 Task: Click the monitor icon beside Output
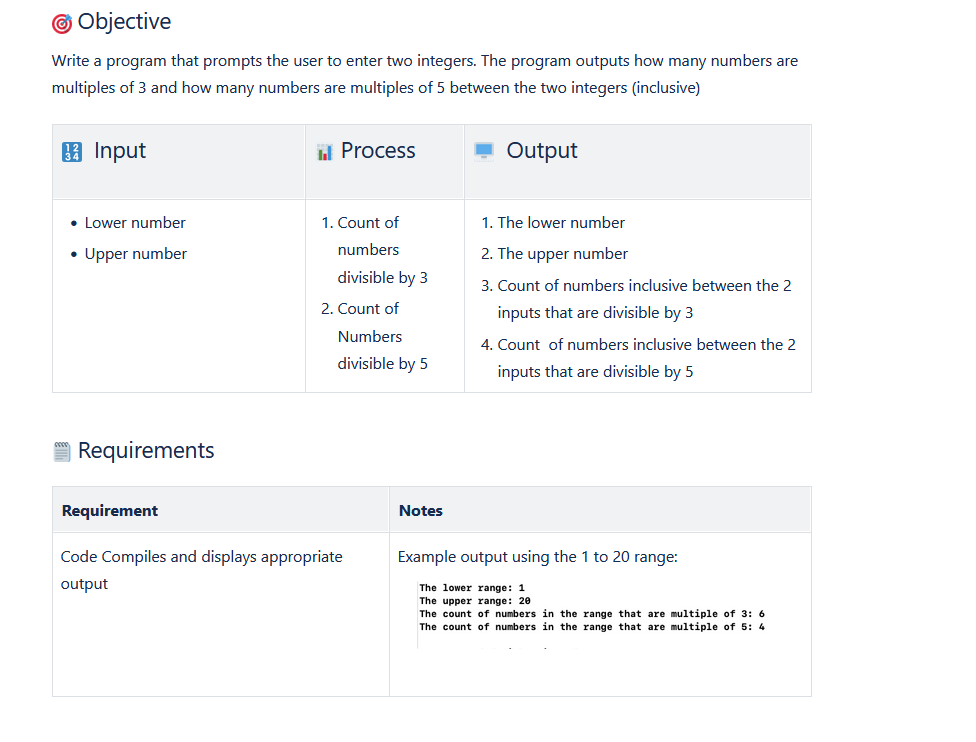pos(486,150)
